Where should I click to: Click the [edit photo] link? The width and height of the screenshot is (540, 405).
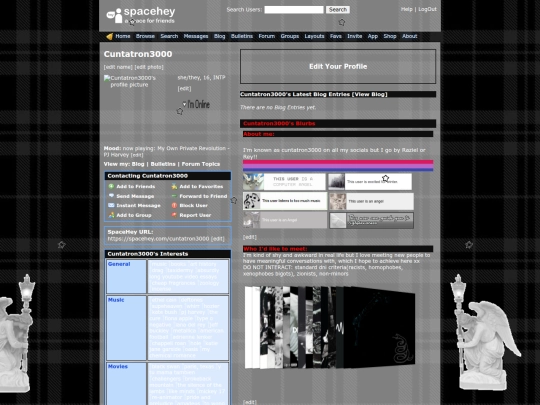[149, 67]
